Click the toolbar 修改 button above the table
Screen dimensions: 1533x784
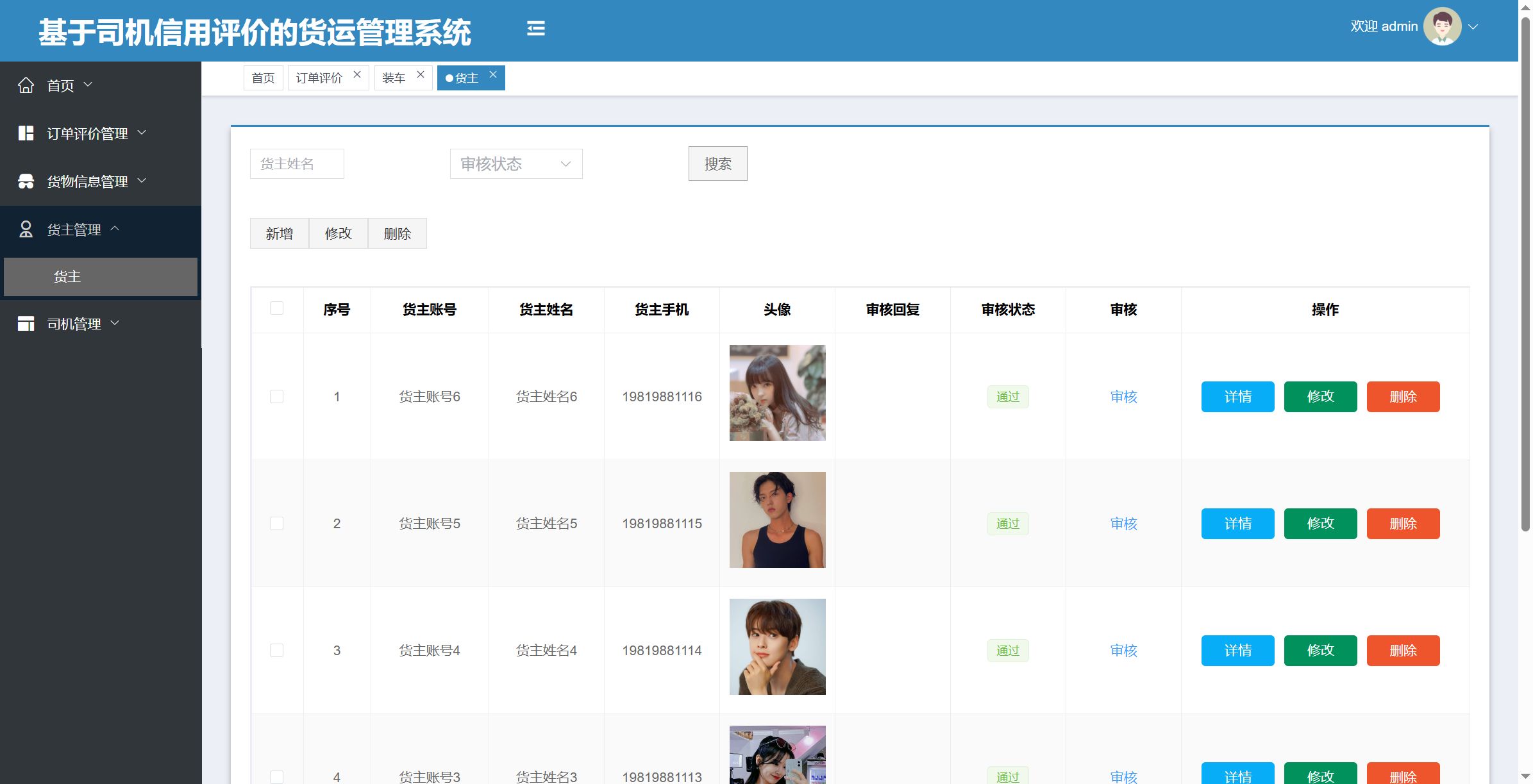339,233
